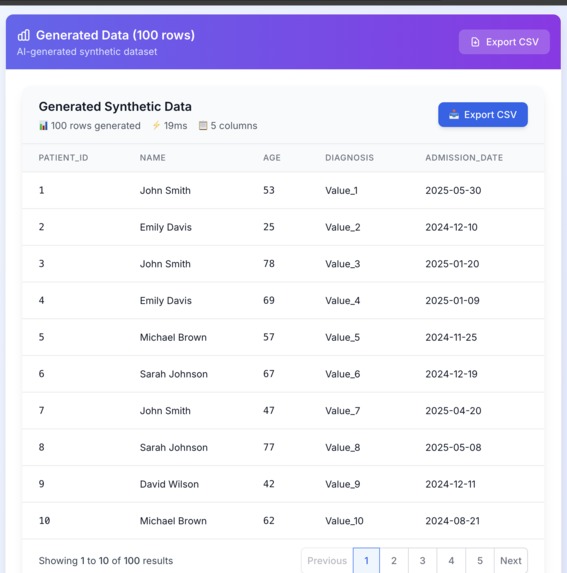Click the 100 rows generated label

tap(96, 126)
